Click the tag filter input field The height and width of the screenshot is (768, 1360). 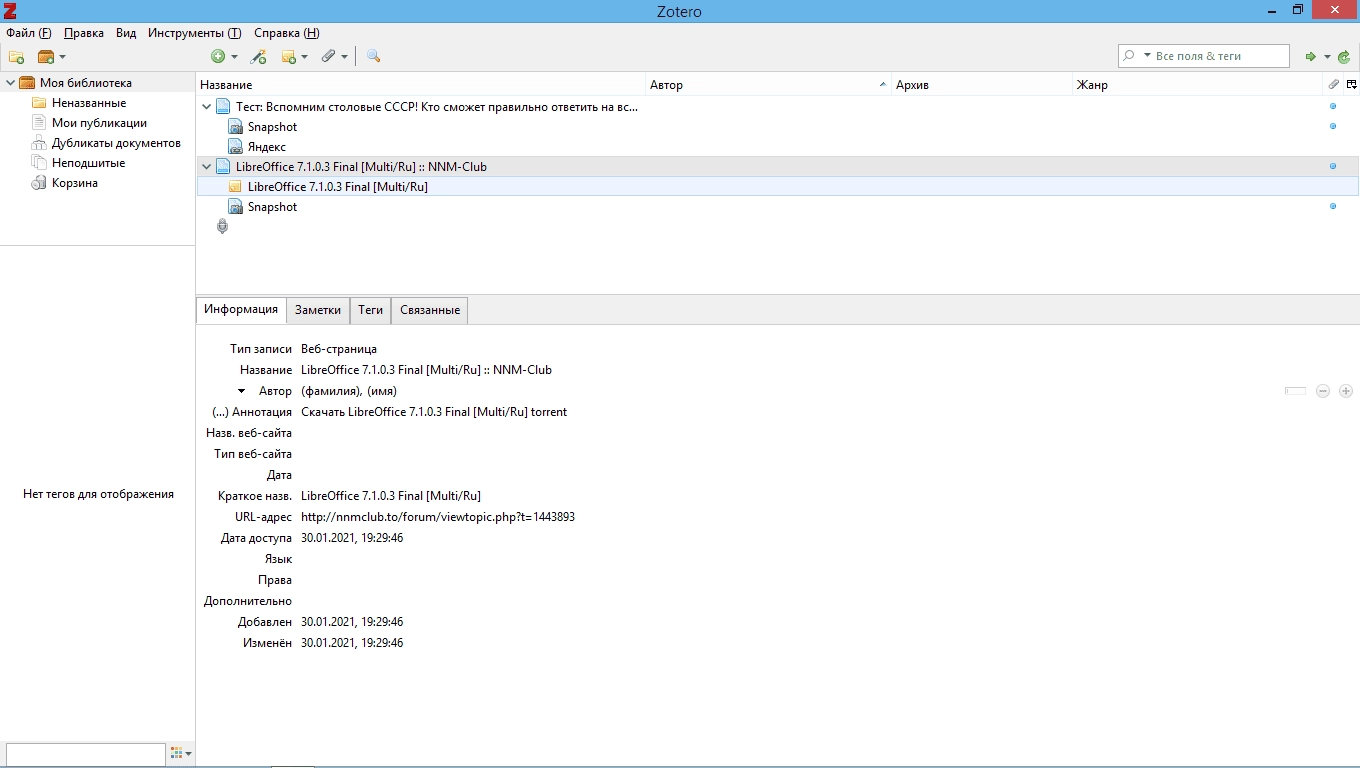tap(85, 754)
